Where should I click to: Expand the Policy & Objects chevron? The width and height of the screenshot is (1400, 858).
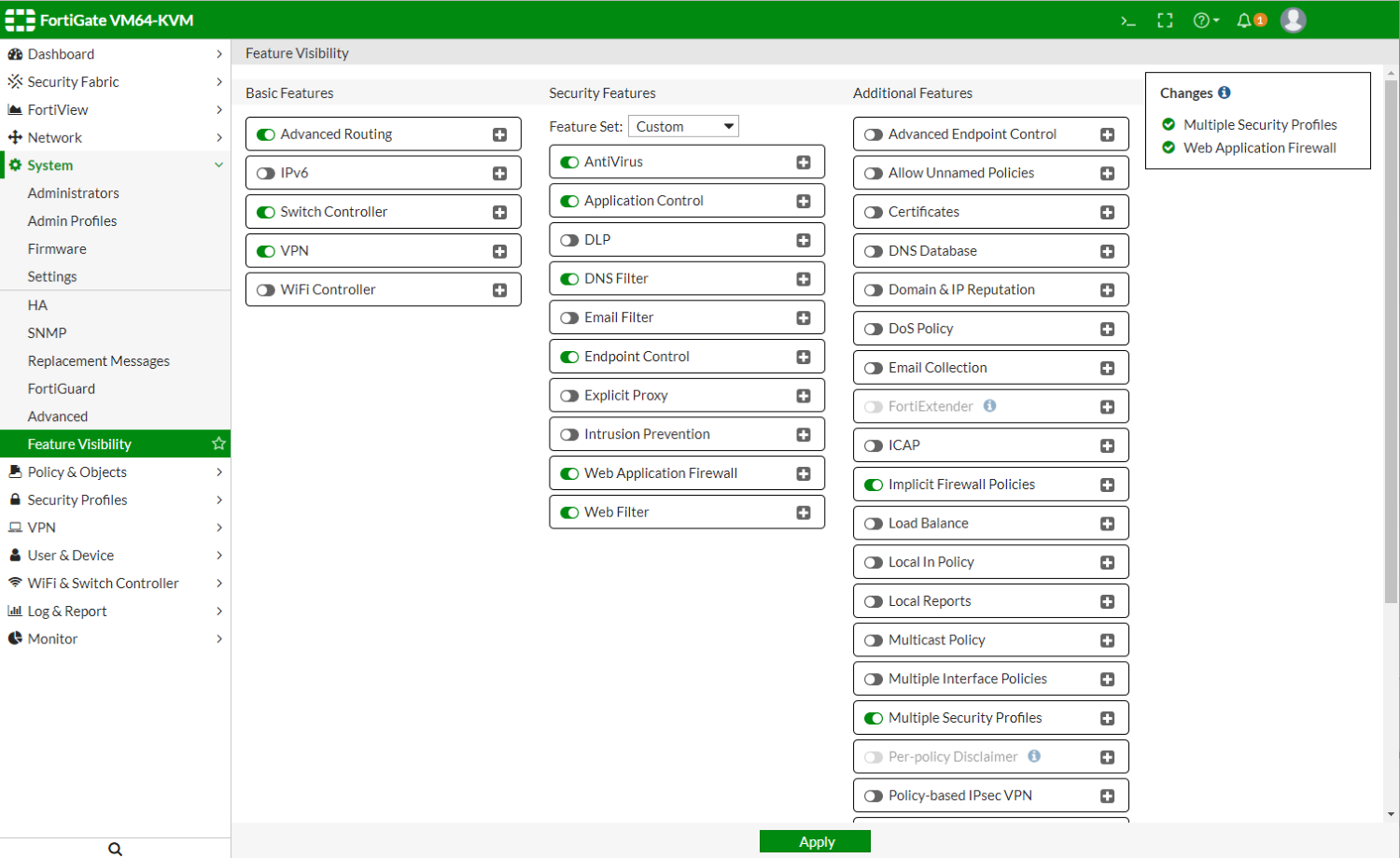219,472
